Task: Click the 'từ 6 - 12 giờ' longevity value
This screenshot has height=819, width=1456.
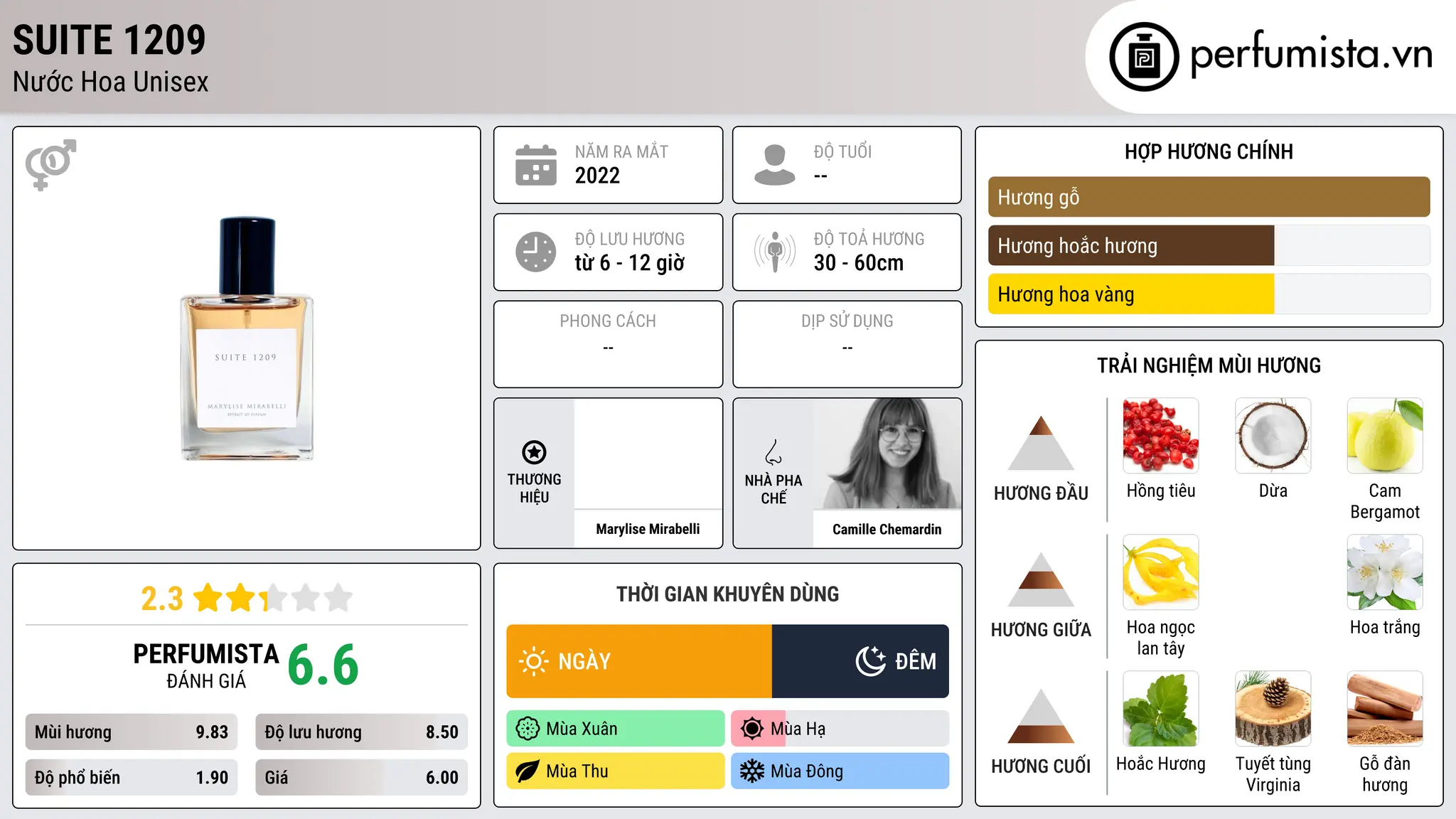Action: 629,263
